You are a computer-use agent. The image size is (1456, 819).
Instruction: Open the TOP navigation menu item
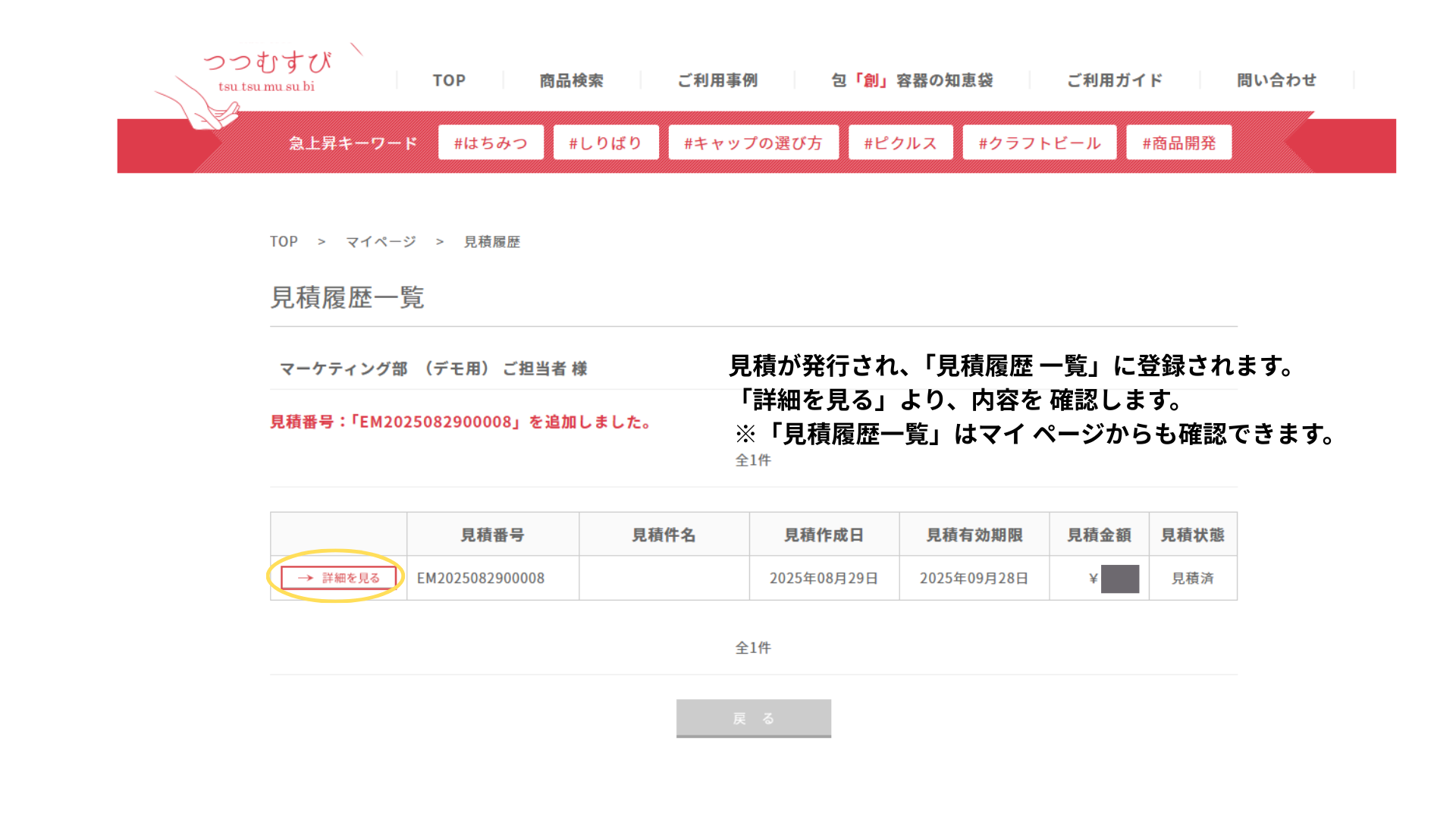coord(449,80)
